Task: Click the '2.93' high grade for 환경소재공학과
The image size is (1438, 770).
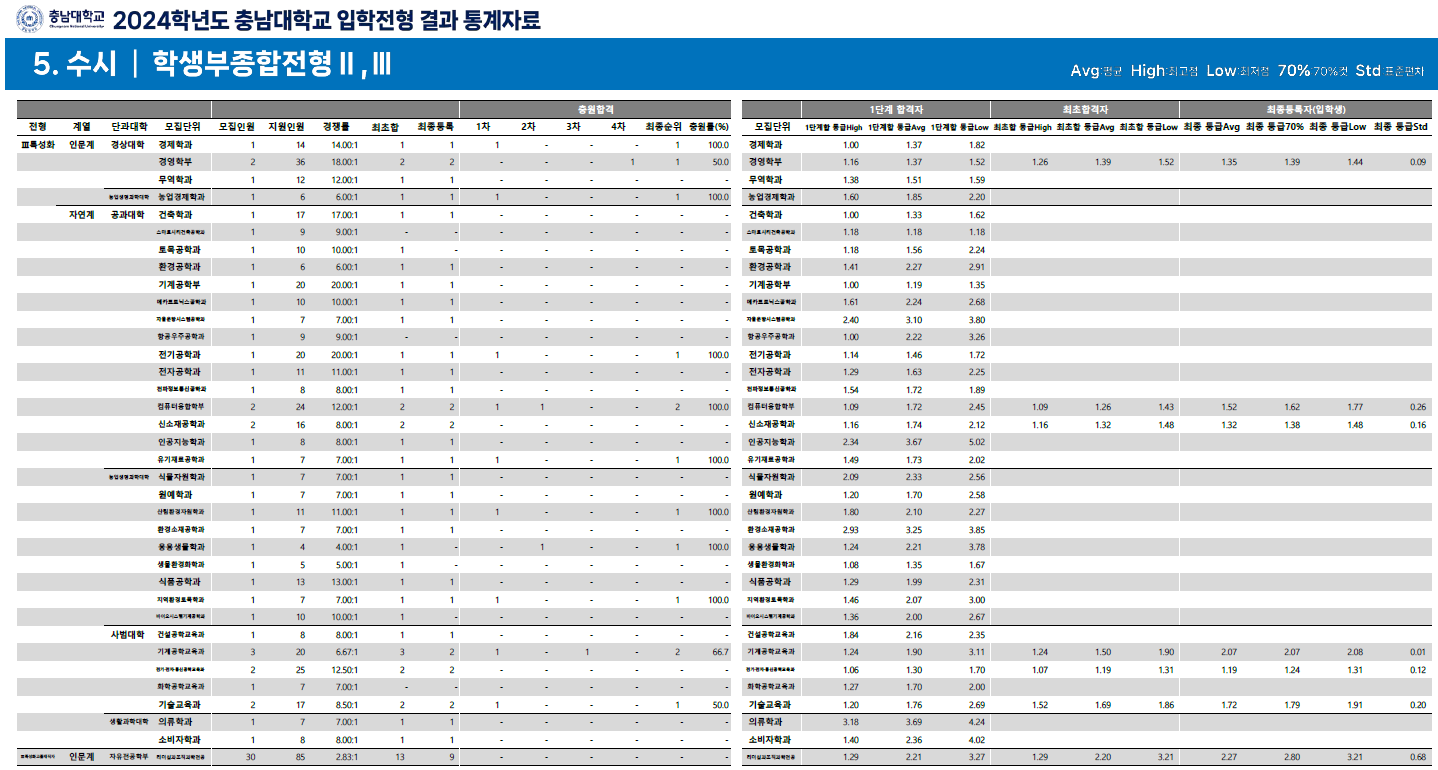Action: point(851,529)
